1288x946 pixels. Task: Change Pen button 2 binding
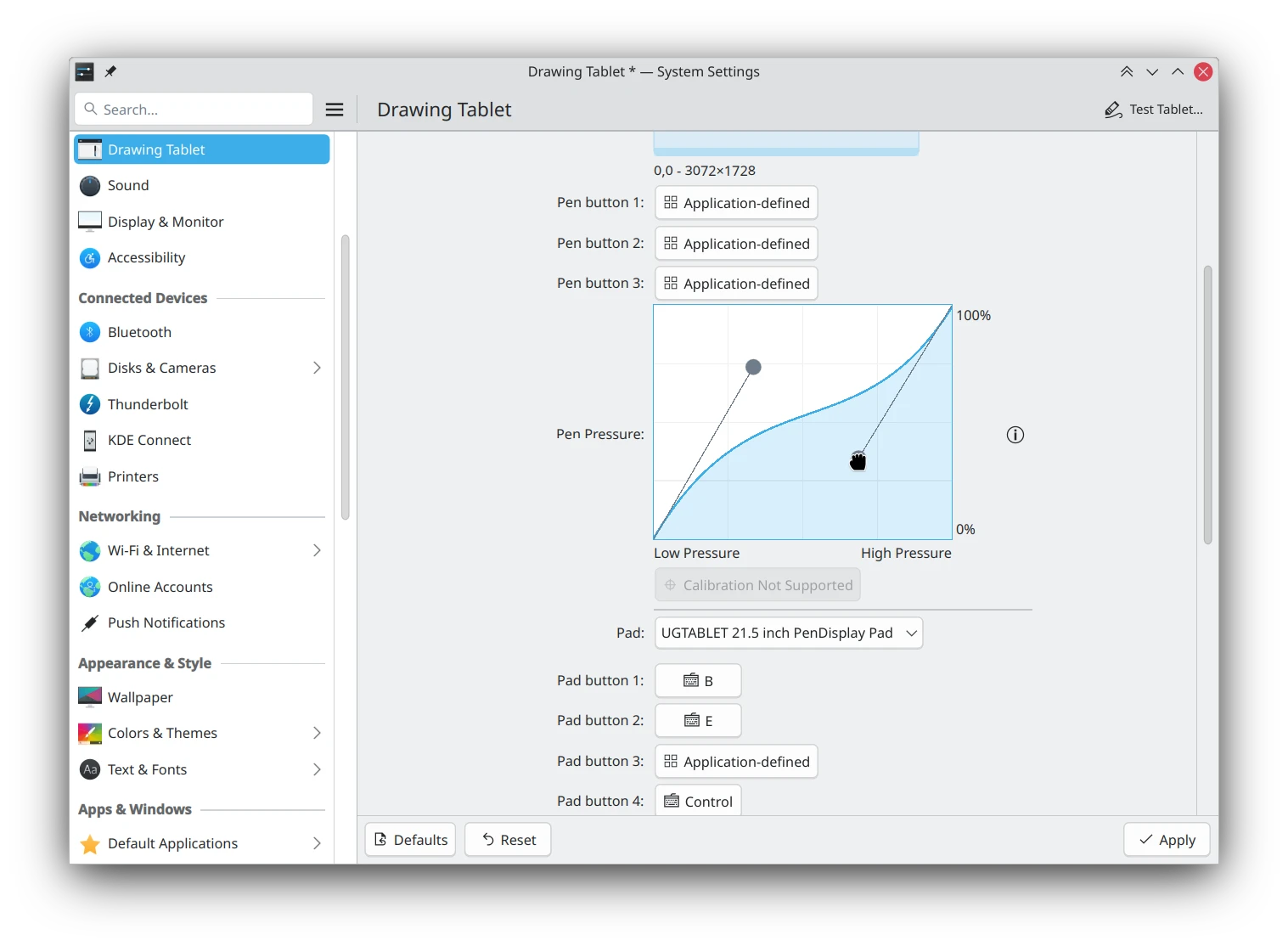[x=736, y=244]
